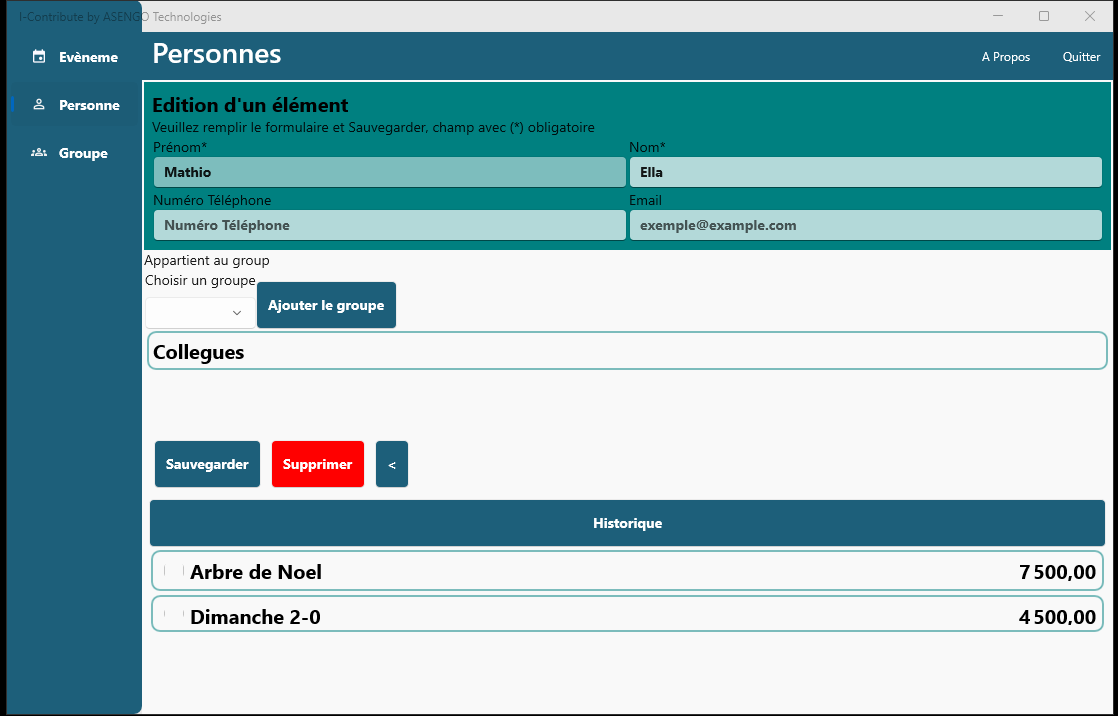The height and width of the screenshot is (716, 1118).
Task: Open the A Propos menu item
Action: click(1005, 57)
